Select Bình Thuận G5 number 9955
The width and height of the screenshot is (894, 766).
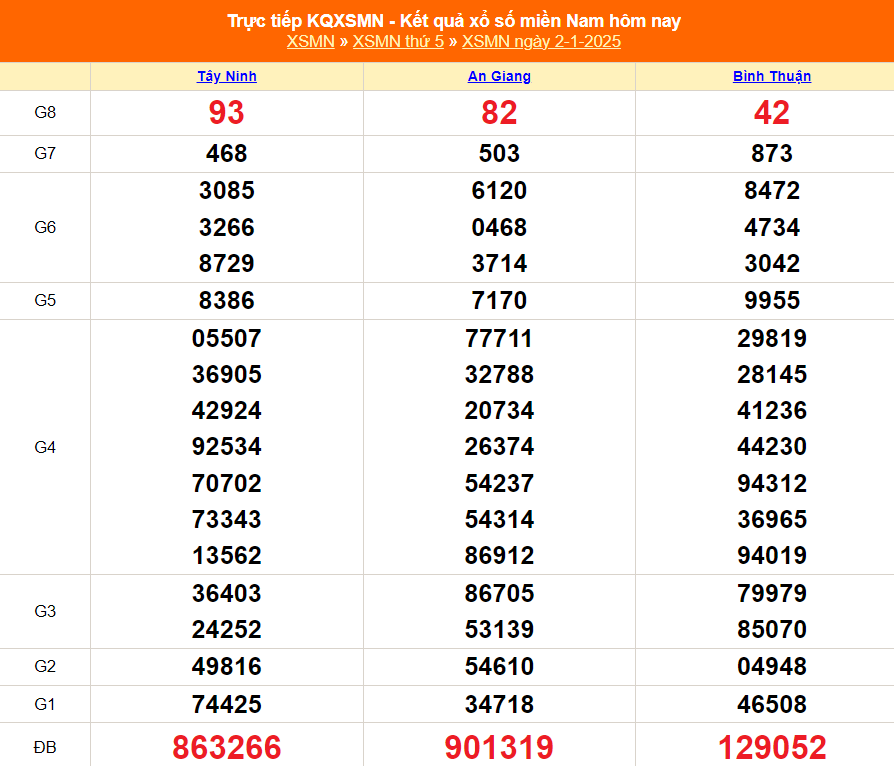771,301
